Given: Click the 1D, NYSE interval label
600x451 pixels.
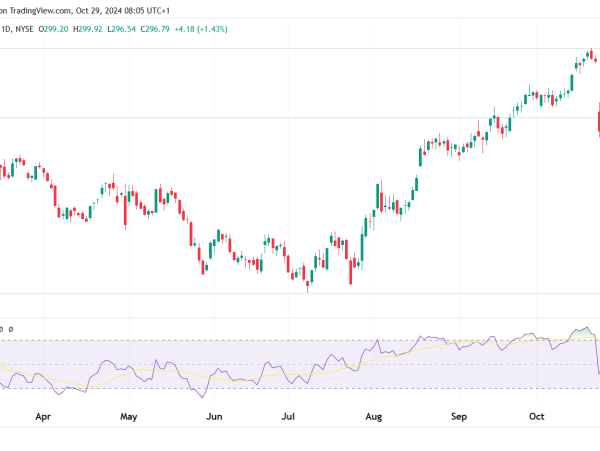Looking at the screenshot, I should (x=17, y=29).
